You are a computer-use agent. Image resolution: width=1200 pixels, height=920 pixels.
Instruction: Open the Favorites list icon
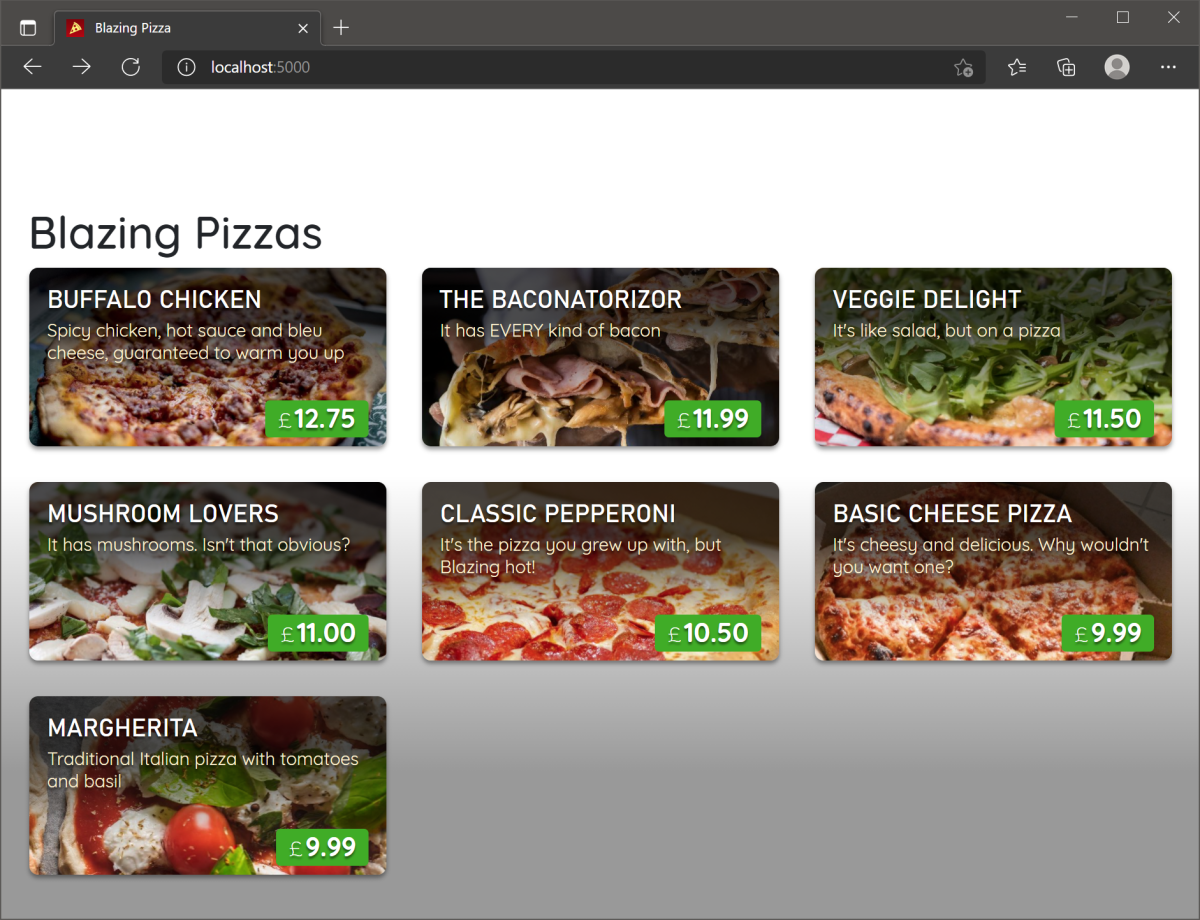tap(1017, 67)
